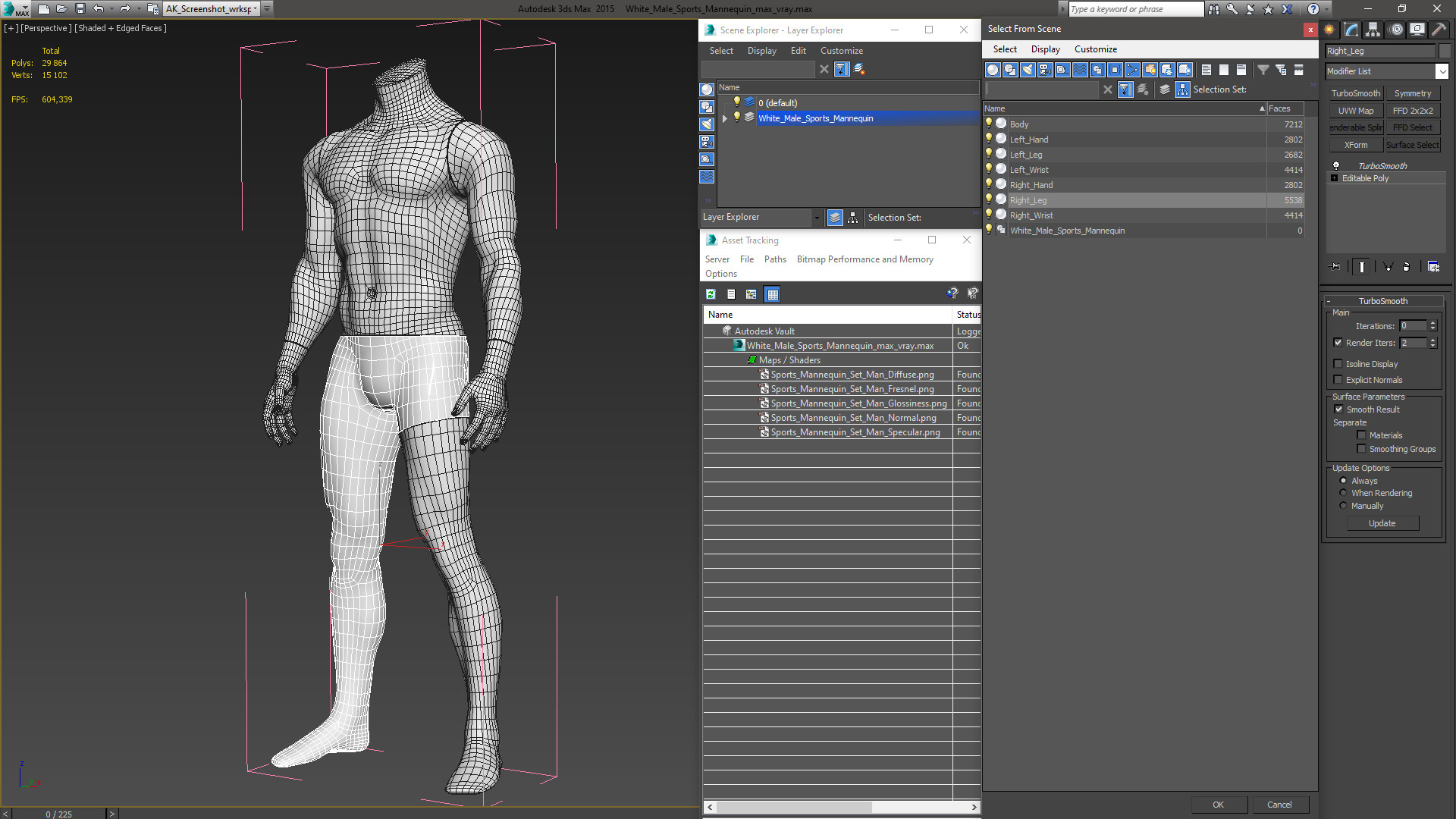Open Edit menu in Scene Explorer
1456x819 pixels.
pyautogui.click(x=798, y=51)
